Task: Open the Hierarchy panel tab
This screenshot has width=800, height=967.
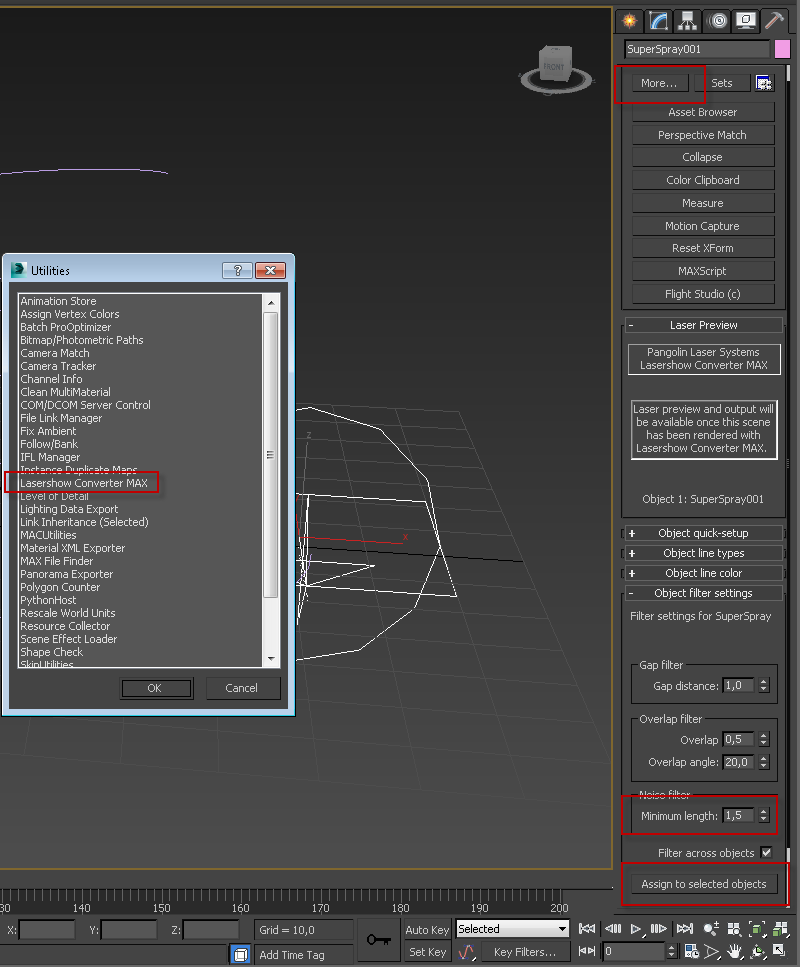Action: [687, 20]
